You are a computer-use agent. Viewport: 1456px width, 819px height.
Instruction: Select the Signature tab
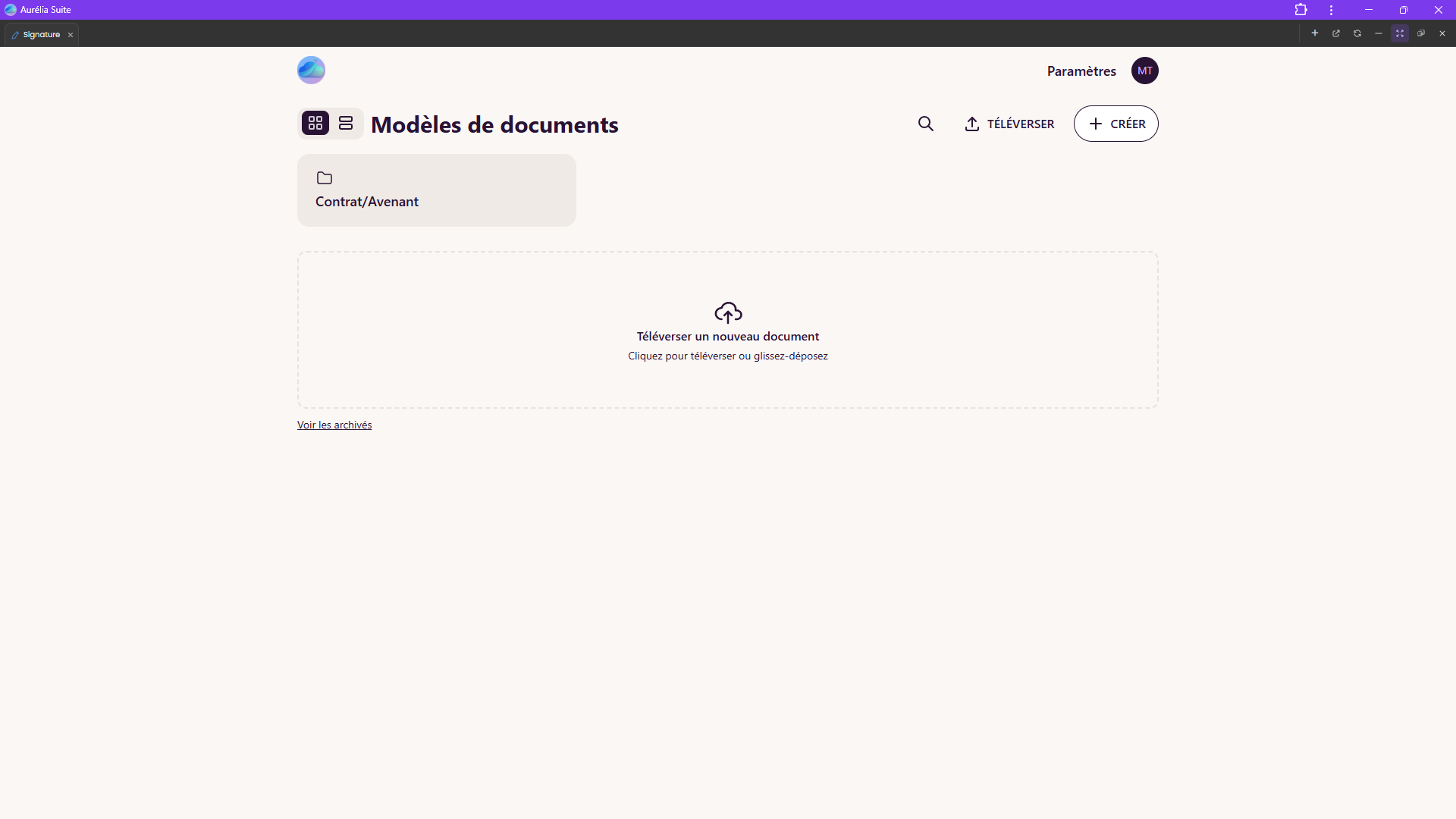pyautogui.click(x=41, y=35)
